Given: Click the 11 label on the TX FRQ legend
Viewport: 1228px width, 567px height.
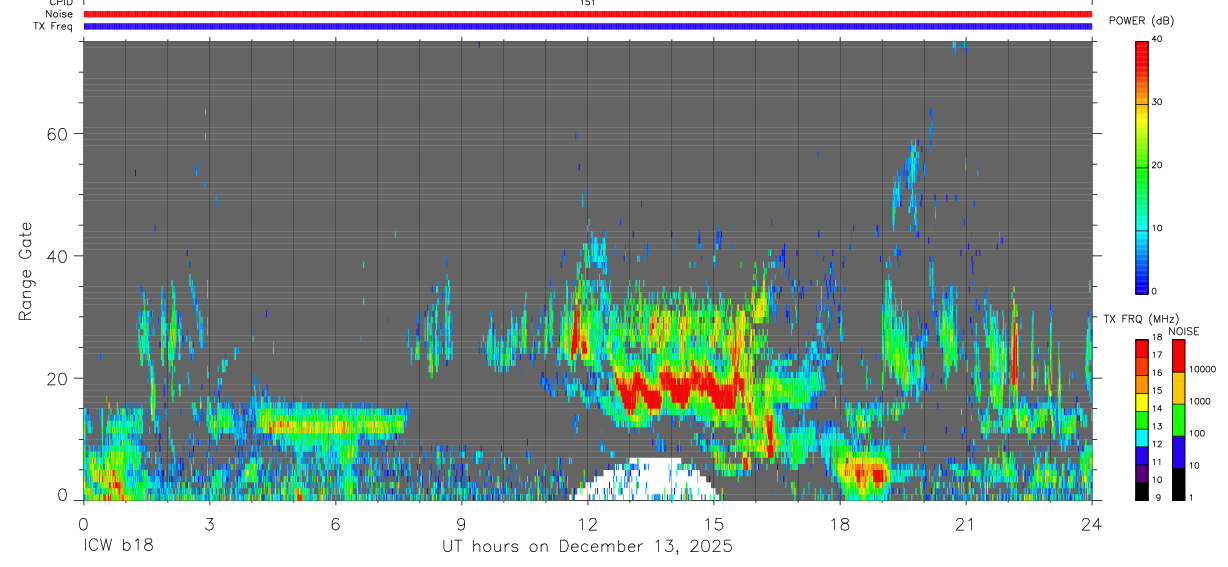Looking at the screenshot, I should coord(1158,462).
